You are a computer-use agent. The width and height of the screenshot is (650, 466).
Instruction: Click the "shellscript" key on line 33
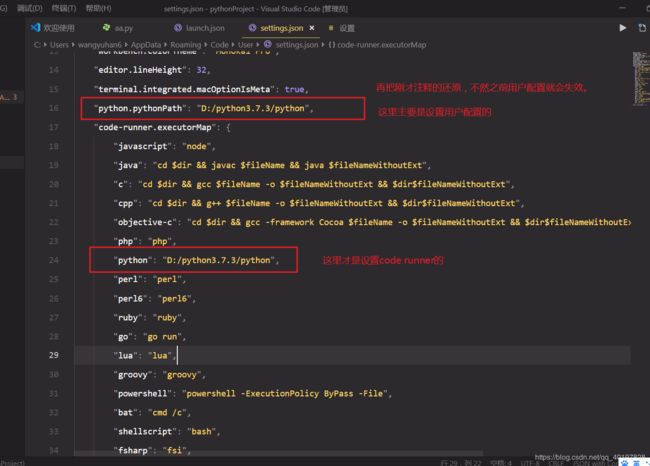point(145,432)
